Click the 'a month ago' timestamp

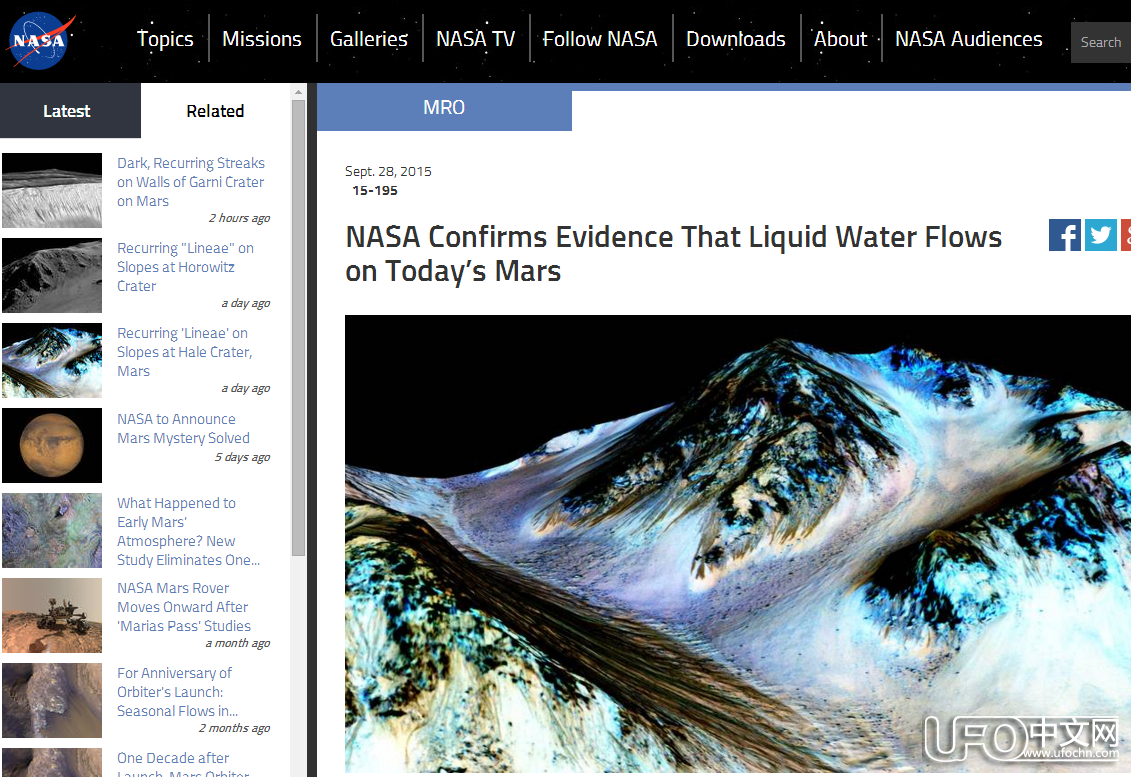238,643
